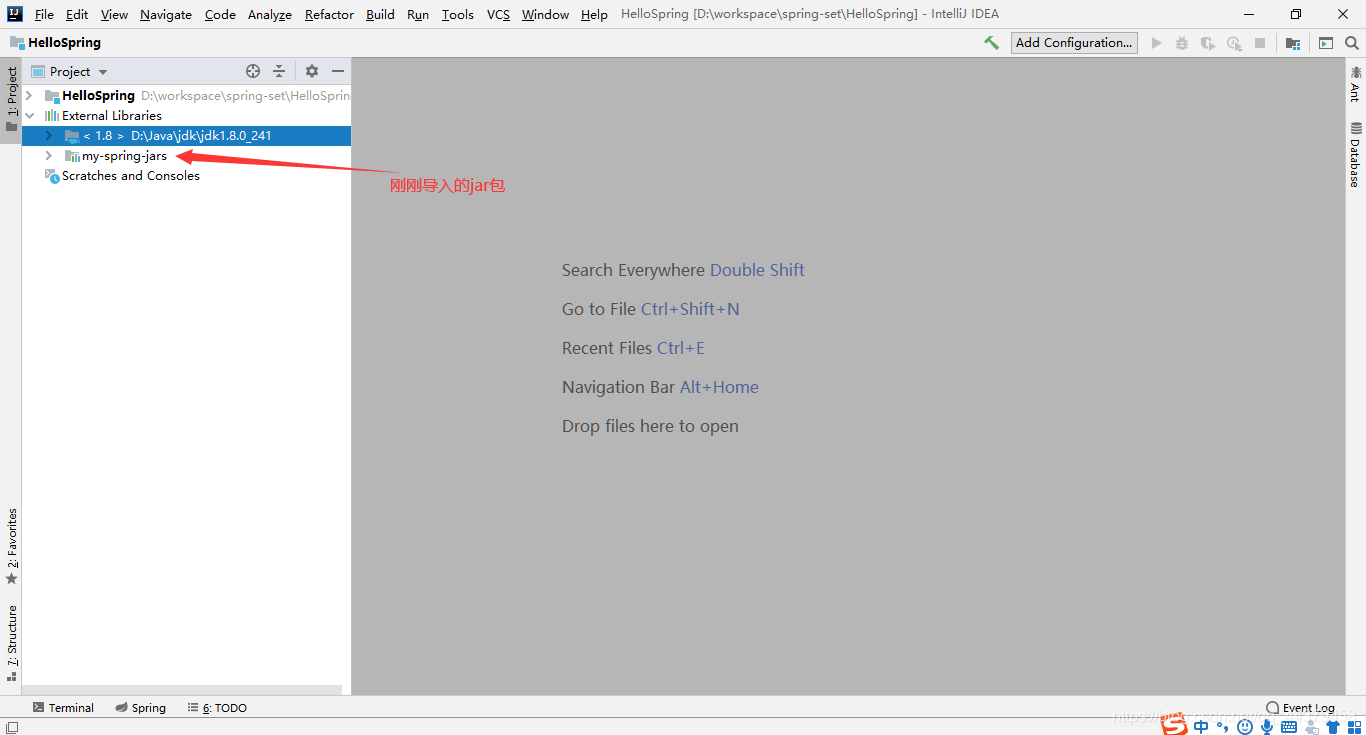Click the Build Project hammer icon
This screenshot has height=735, width=1366.
click(991, 43)
